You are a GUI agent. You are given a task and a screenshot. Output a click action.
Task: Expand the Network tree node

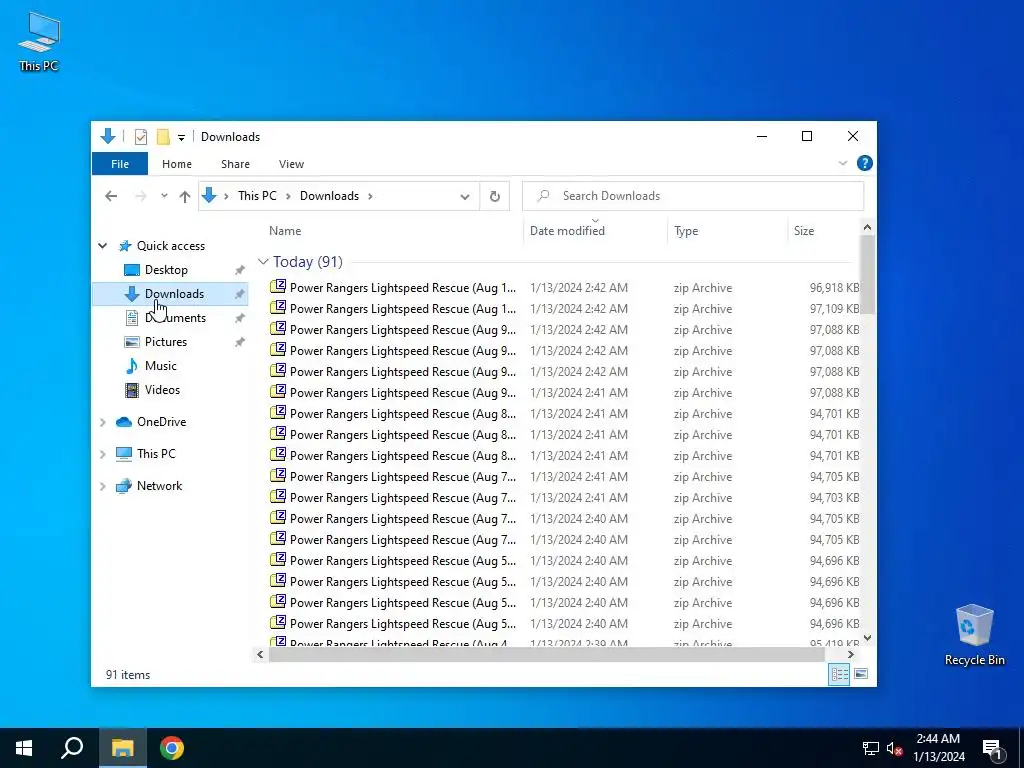[x=103, y=486]
